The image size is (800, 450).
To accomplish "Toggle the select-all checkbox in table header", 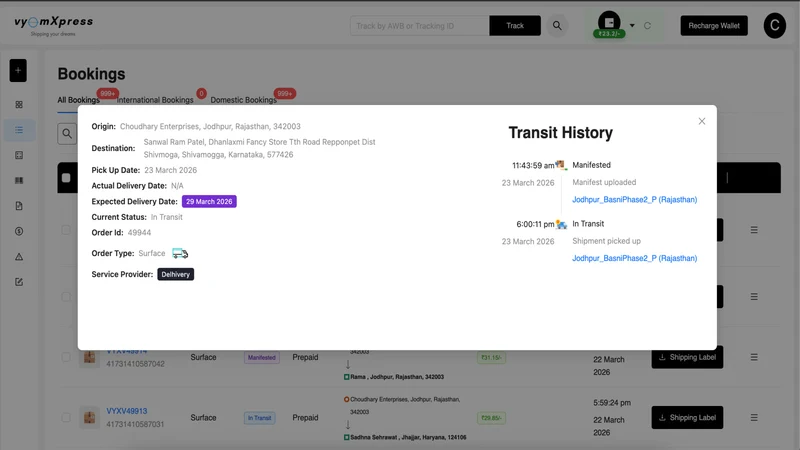I will click(x=66, y=178).
